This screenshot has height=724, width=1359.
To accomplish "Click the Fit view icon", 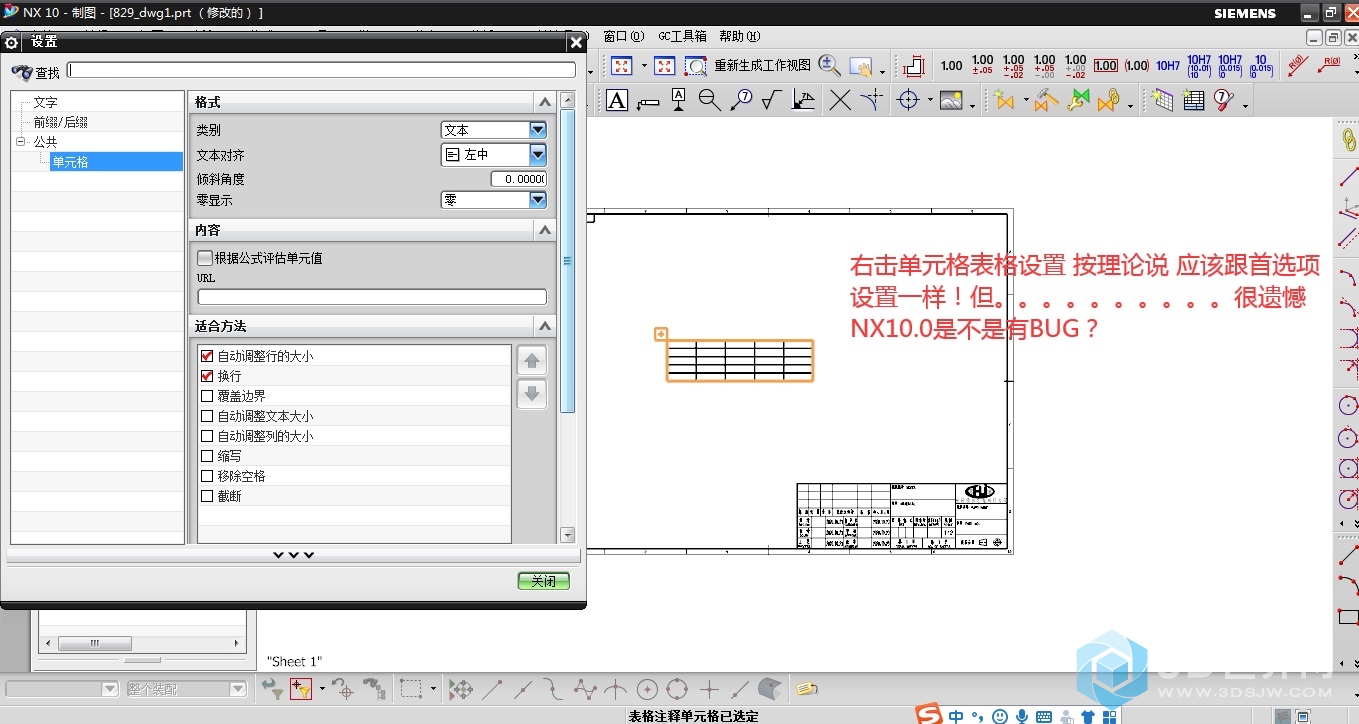I will coord(621,66).
